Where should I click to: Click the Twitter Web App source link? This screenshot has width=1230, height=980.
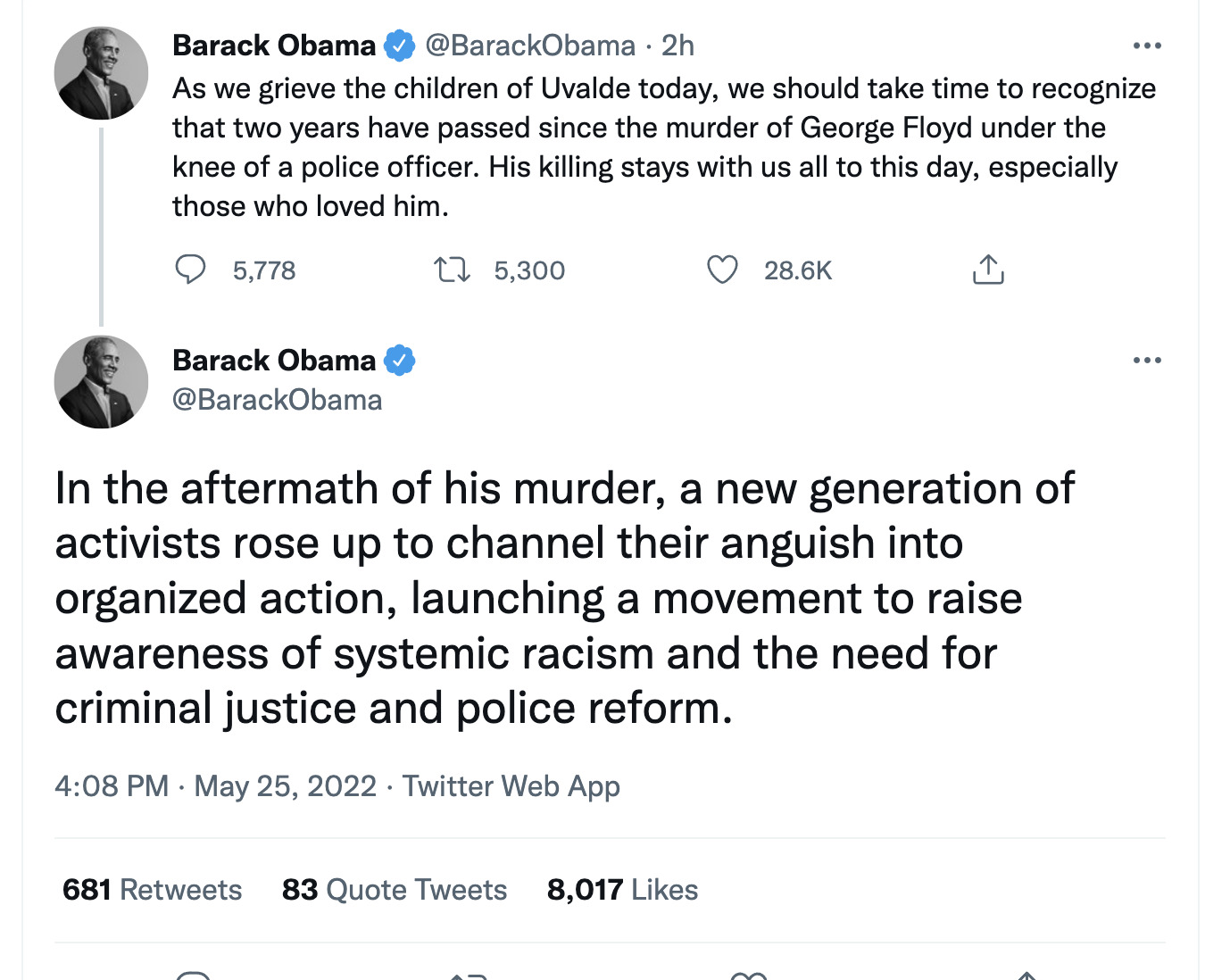coord(511,786)
